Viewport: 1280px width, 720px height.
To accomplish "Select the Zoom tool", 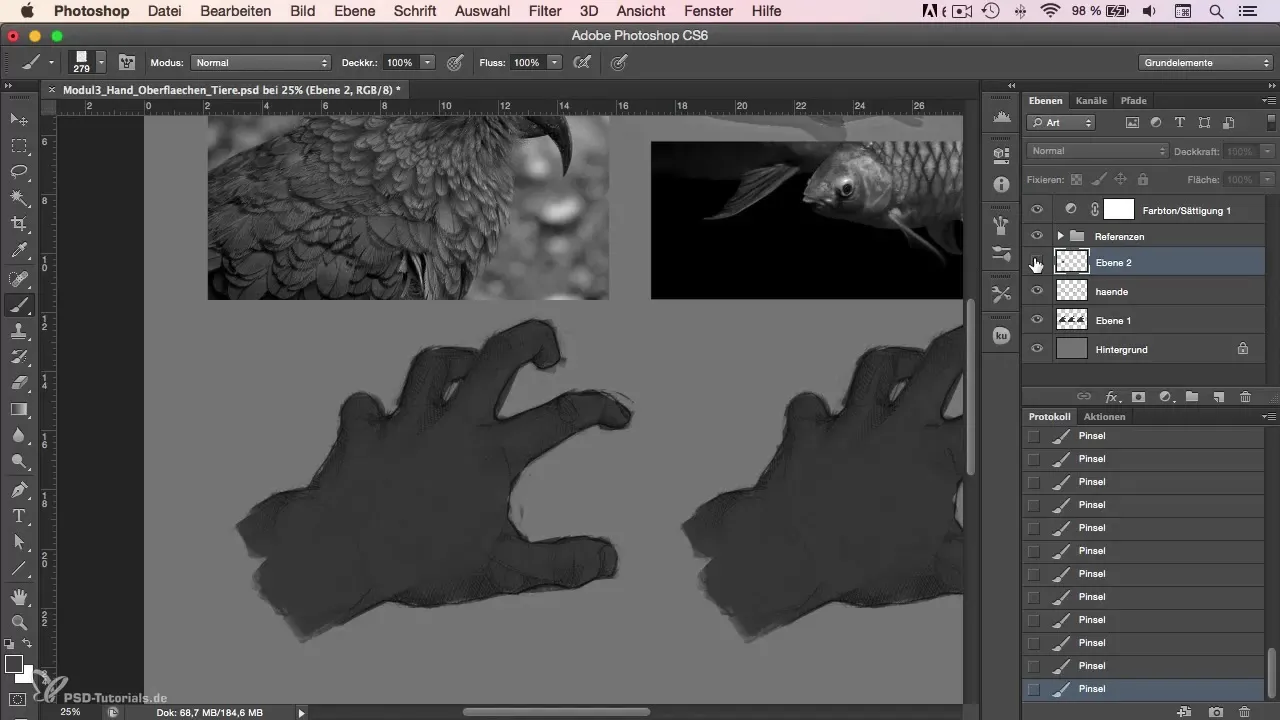I will (19, 623).
